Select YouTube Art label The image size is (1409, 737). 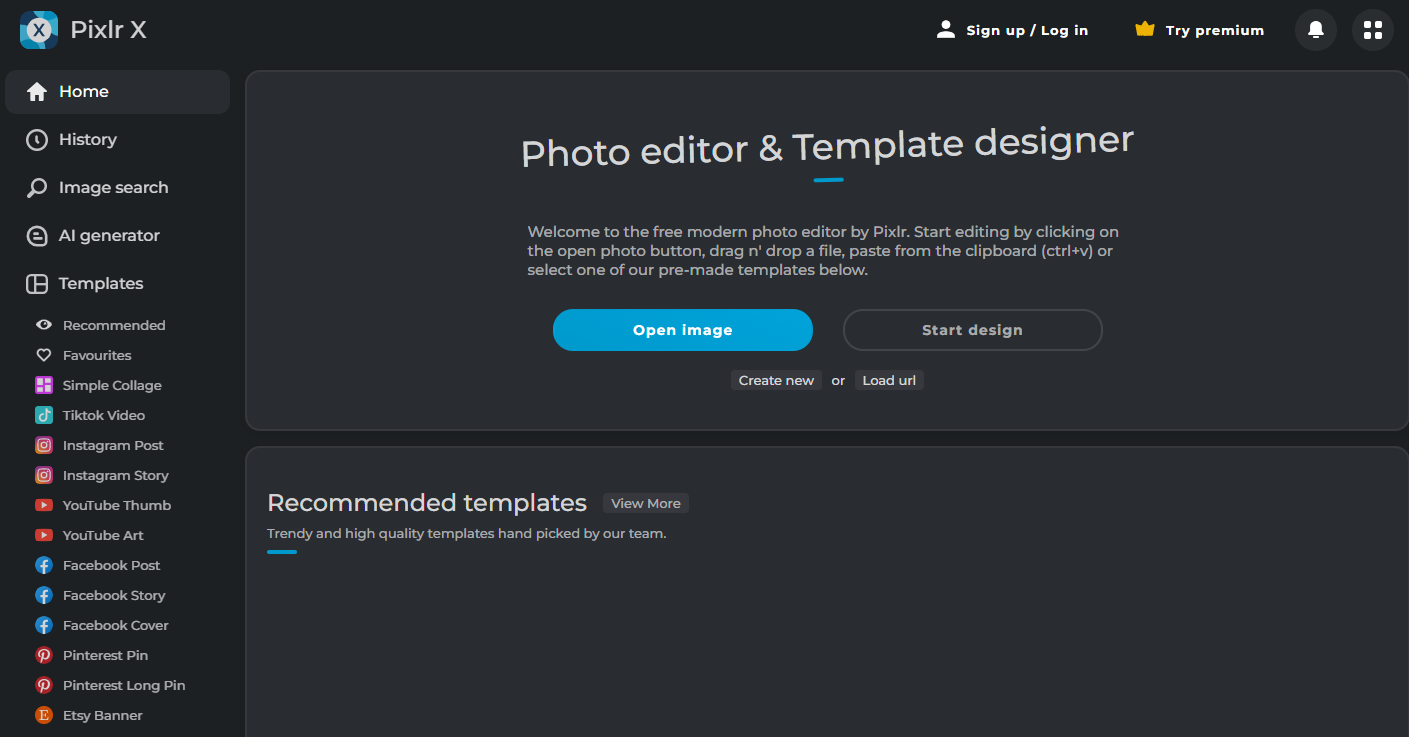[x=103, y=535]
